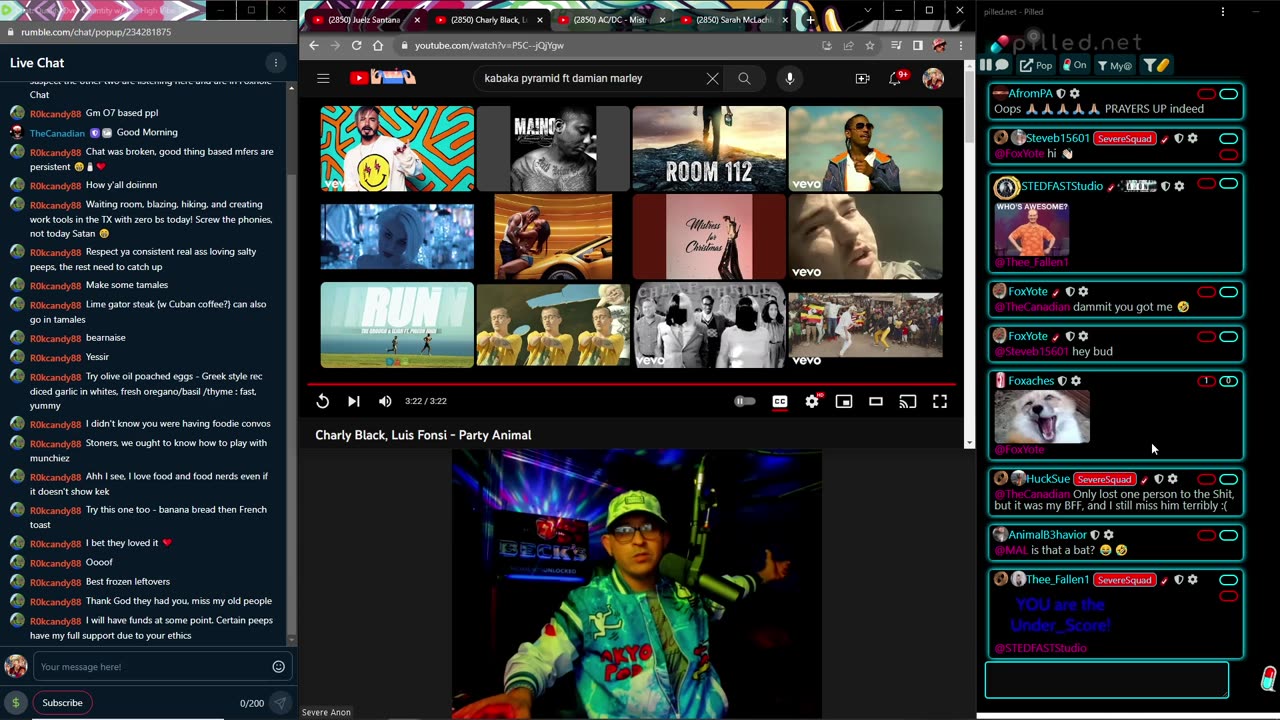Image resolution: width=1280 pixels, height=720 pixels.
Task: Downvote Foxaches message red pill
Action: coord(1206,381)
